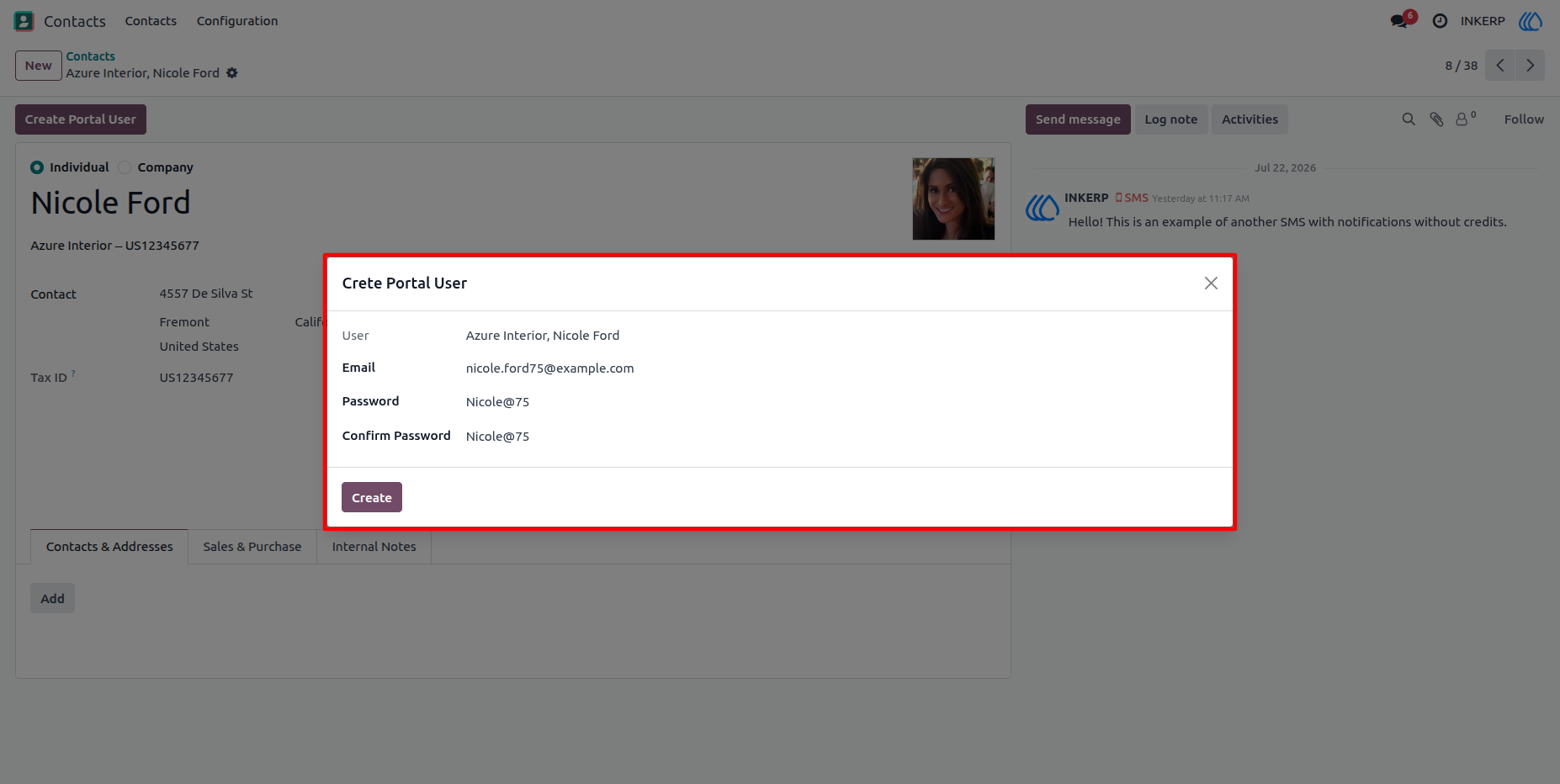Click the Create button in the dialog

372,497
